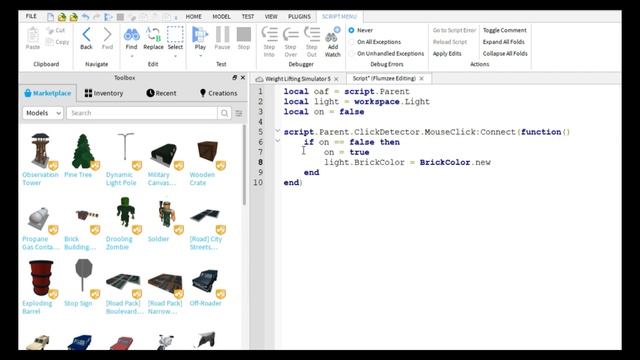Click the New file icon in quick toolbar

(50, 17)
